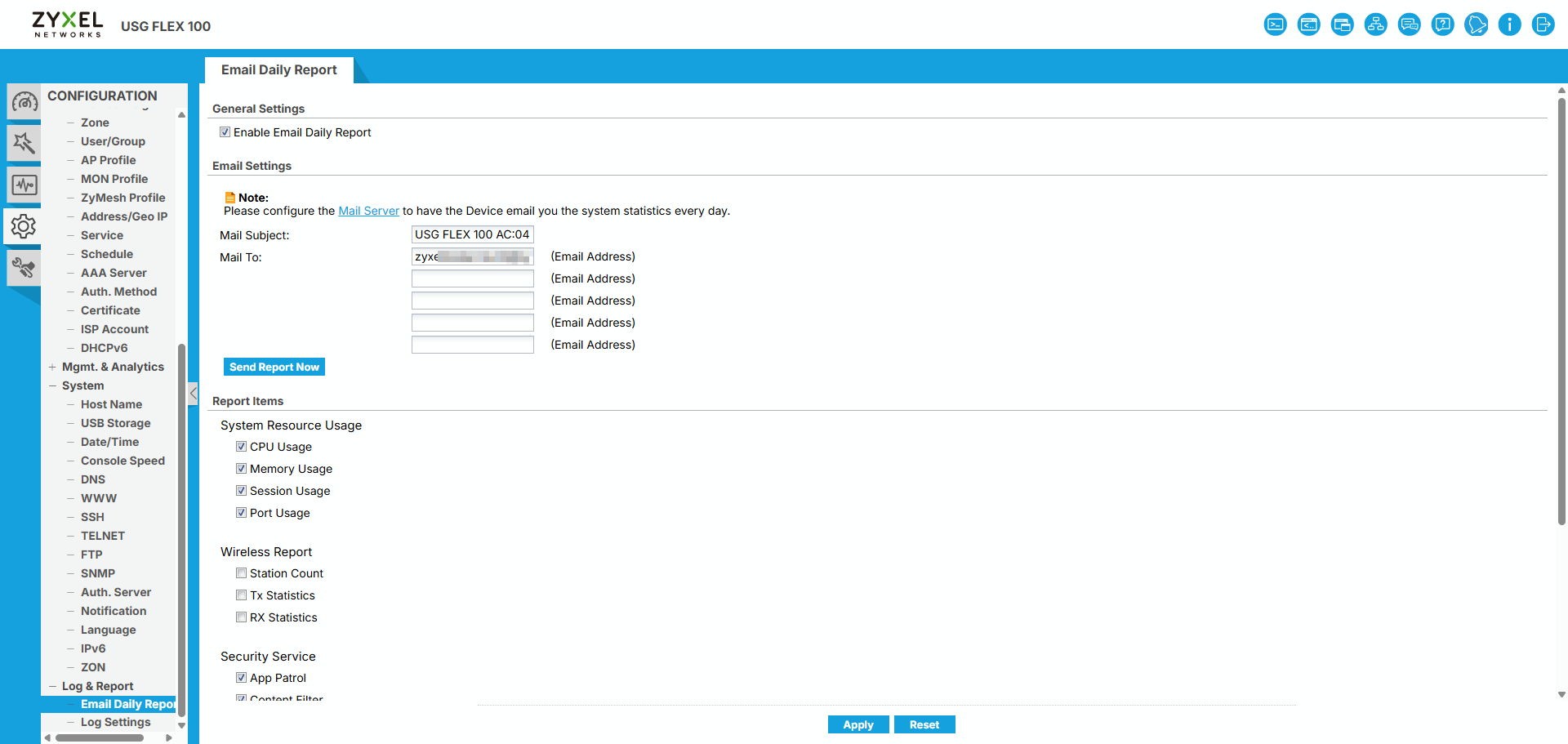
Task: Select the Configuration gear sidebar icon
Action: 23,226
